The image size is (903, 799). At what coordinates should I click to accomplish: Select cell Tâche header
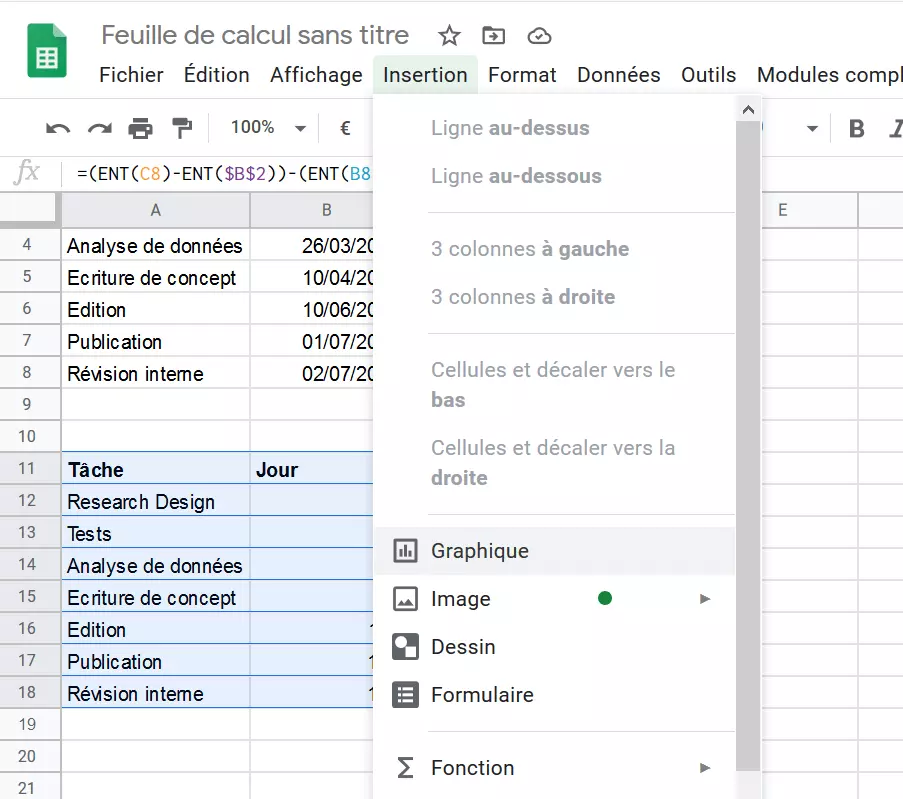pyautogui.click(x=155, y=469)
